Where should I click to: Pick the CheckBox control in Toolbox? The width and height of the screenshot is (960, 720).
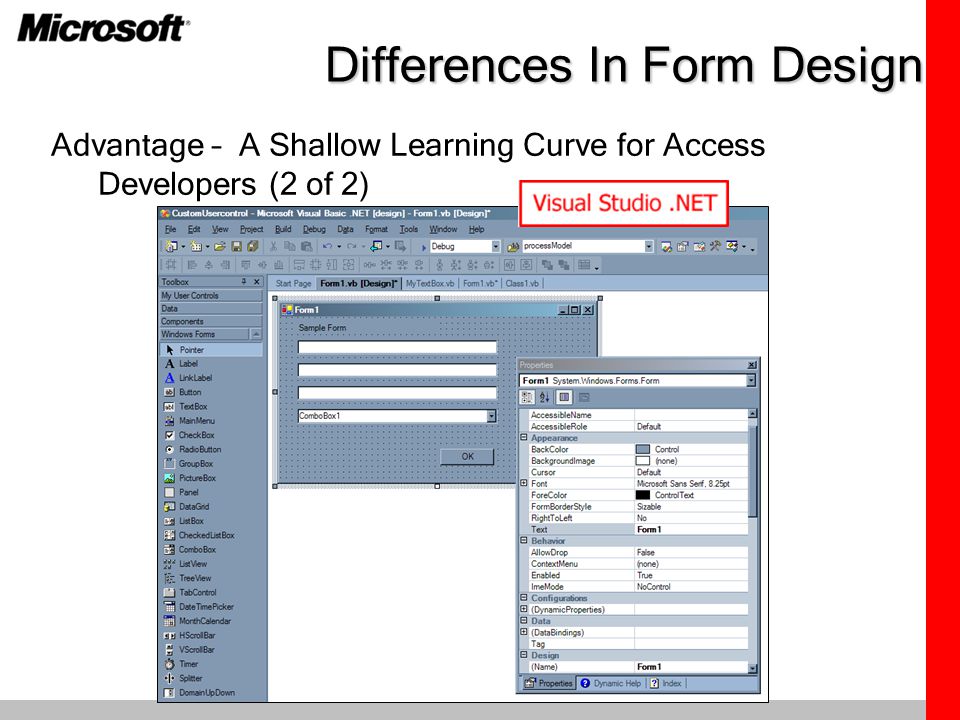click(x=189, y=435)
